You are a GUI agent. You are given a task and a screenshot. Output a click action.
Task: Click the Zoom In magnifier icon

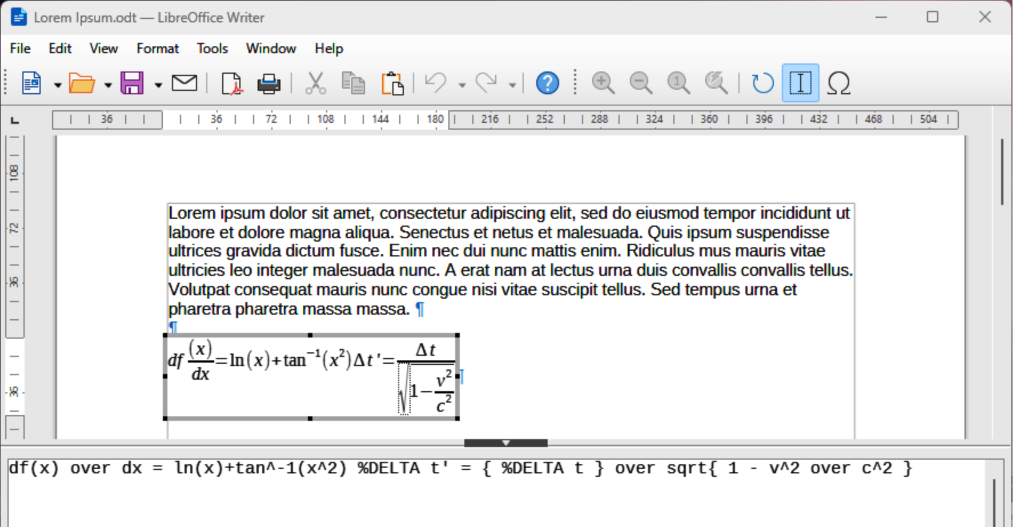pyautogui.click(x=603, y=83)
